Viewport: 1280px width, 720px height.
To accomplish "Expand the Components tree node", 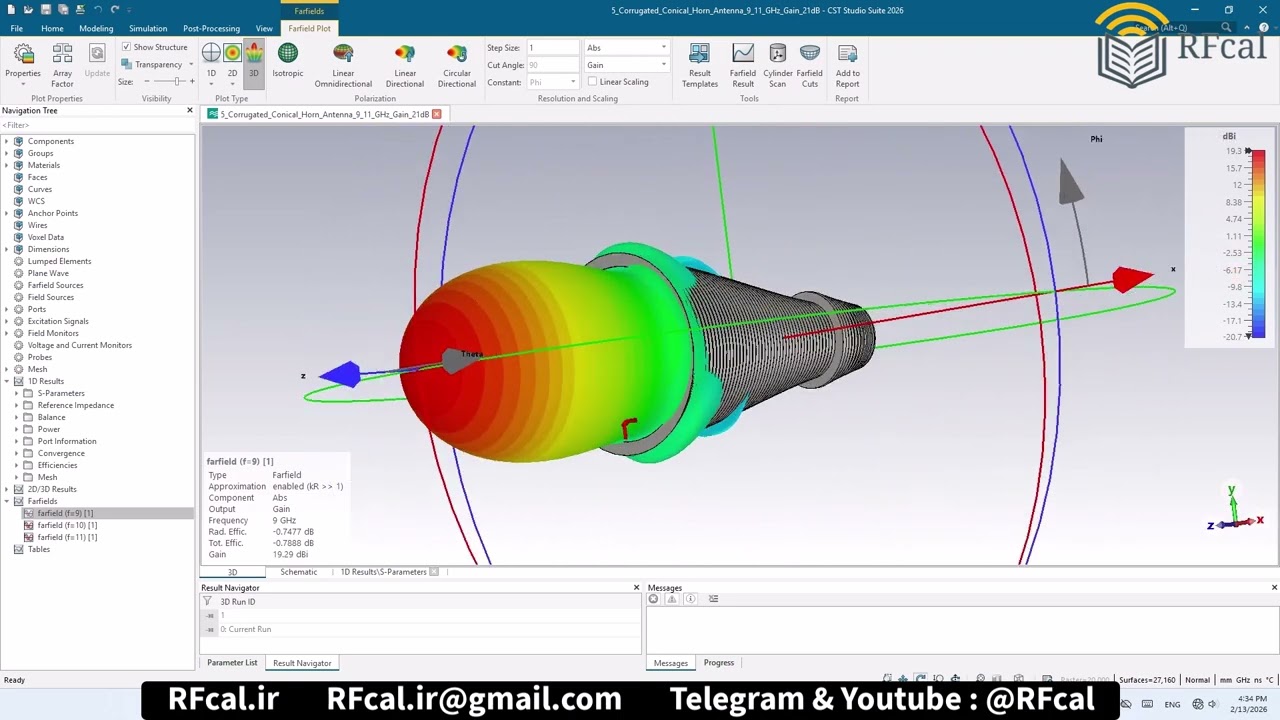I will pos(6,141).
